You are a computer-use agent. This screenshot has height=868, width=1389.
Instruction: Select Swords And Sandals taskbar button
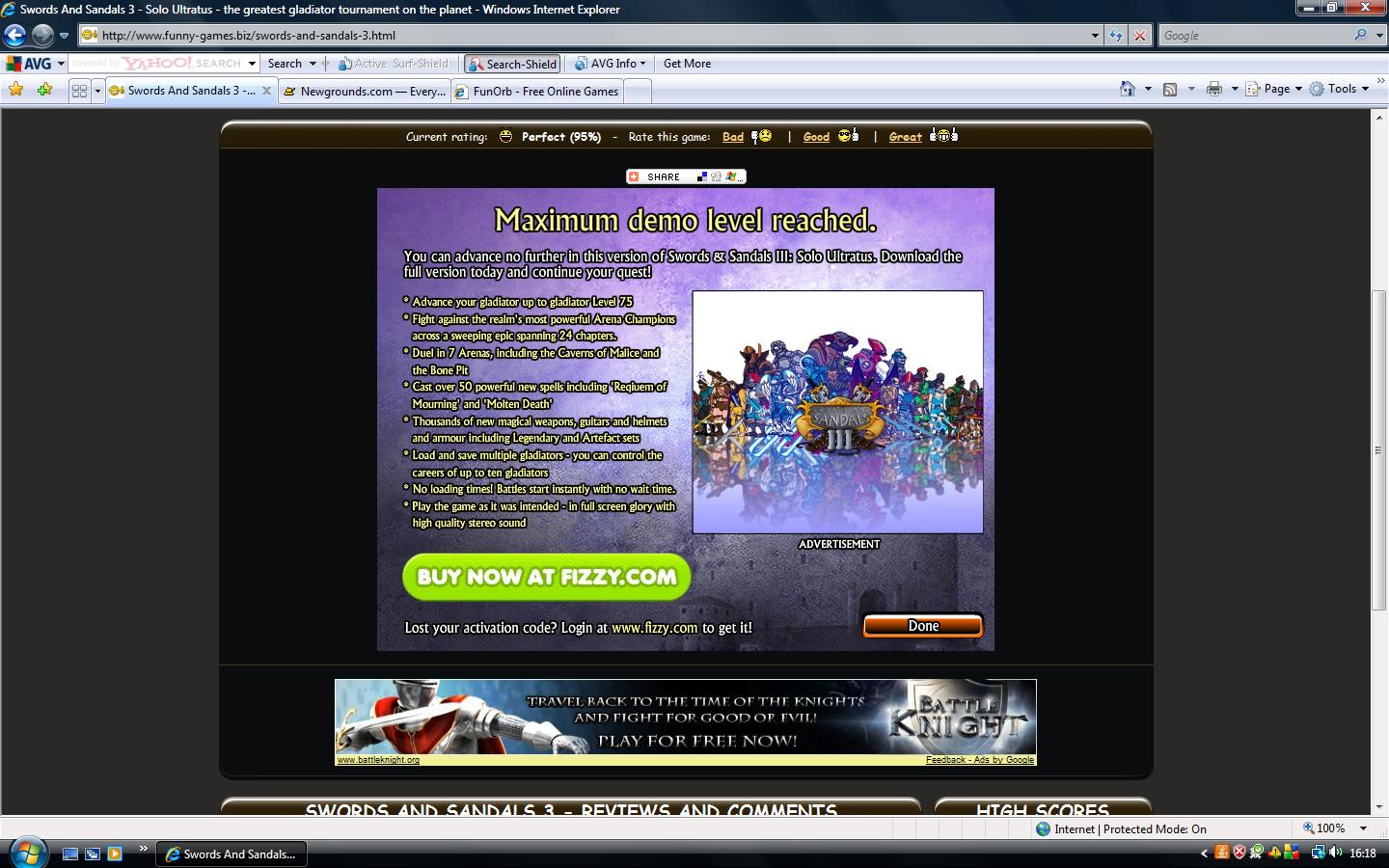[231, 854]
